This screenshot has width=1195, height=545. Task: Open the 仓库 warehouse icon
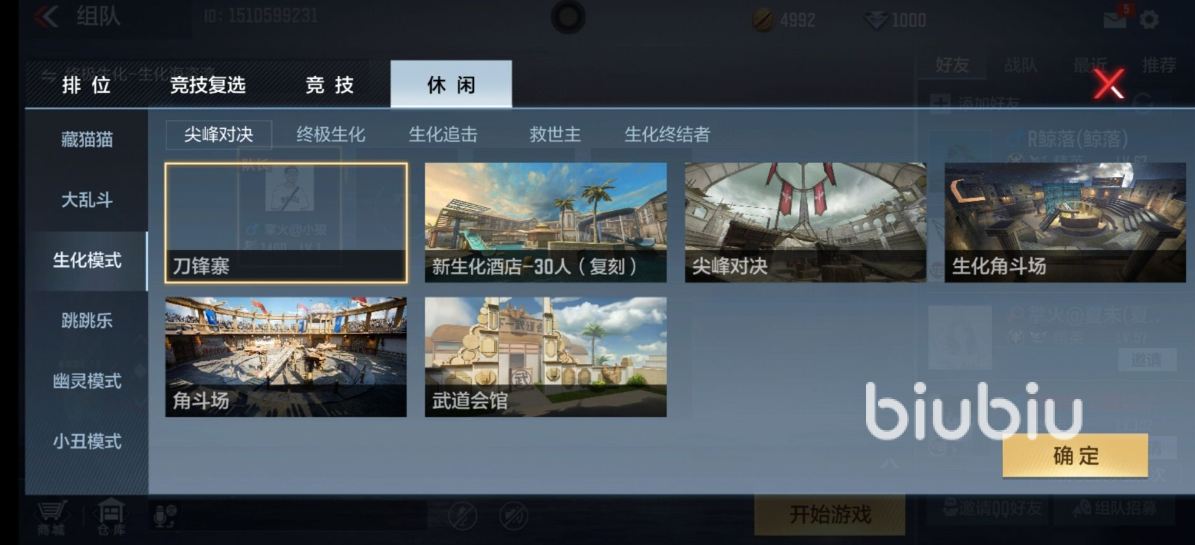coord(111,517)
